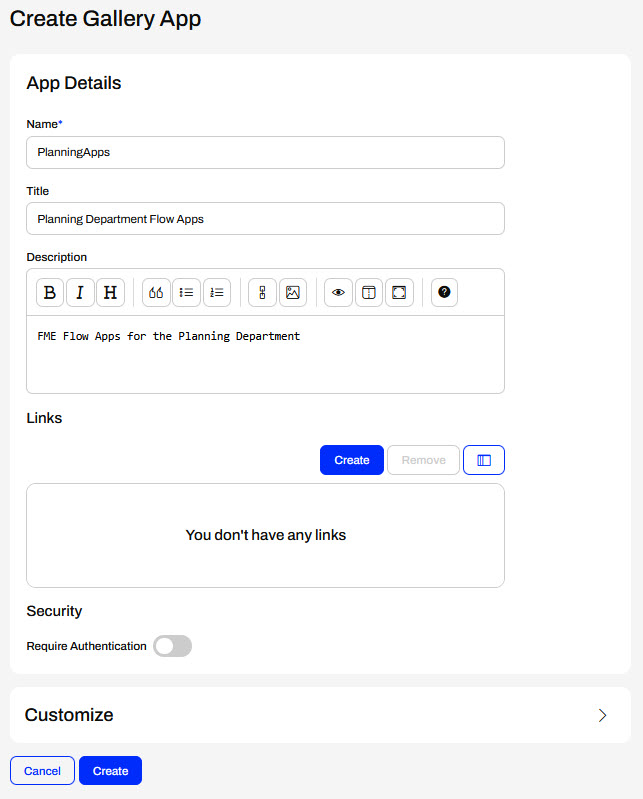Image resolution: width=643 pixels, height=799 pixels.
Task: Submit the form with bottom Create button
Action: click(x=111, y=771)
